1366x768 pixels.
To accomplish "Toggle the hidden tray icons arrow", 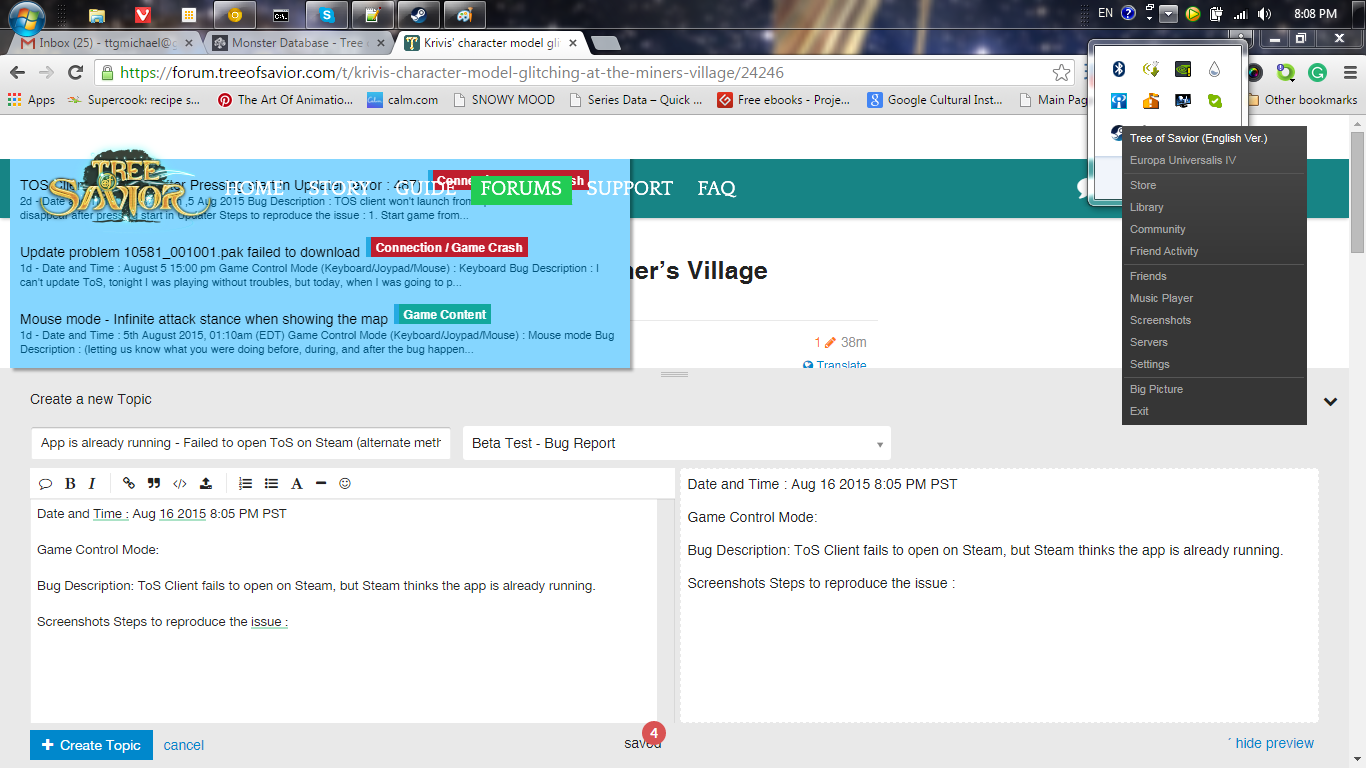I will [1168, 14].
